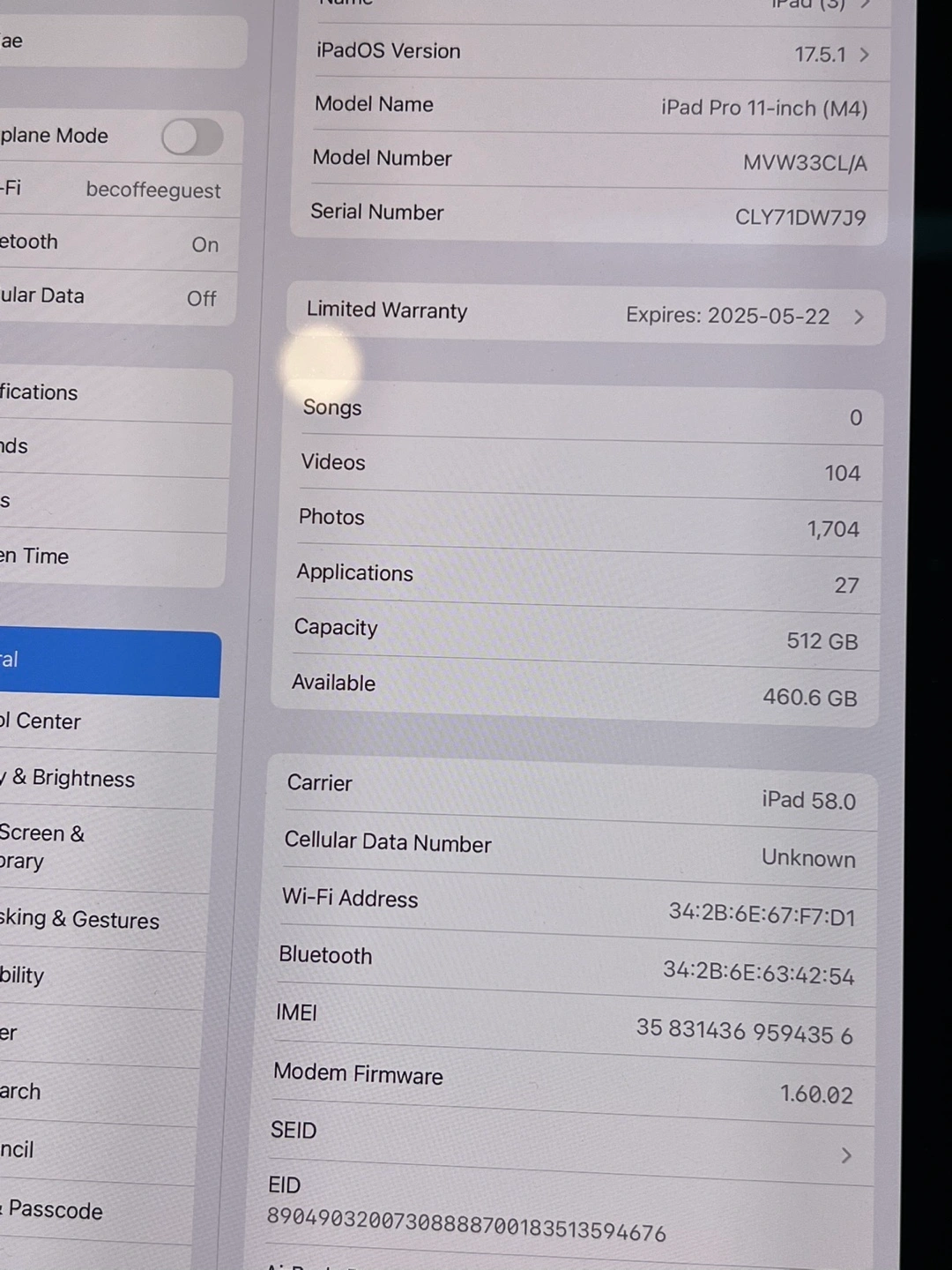
Task: Tap the Videos count 104
Action: coord(843,474)
